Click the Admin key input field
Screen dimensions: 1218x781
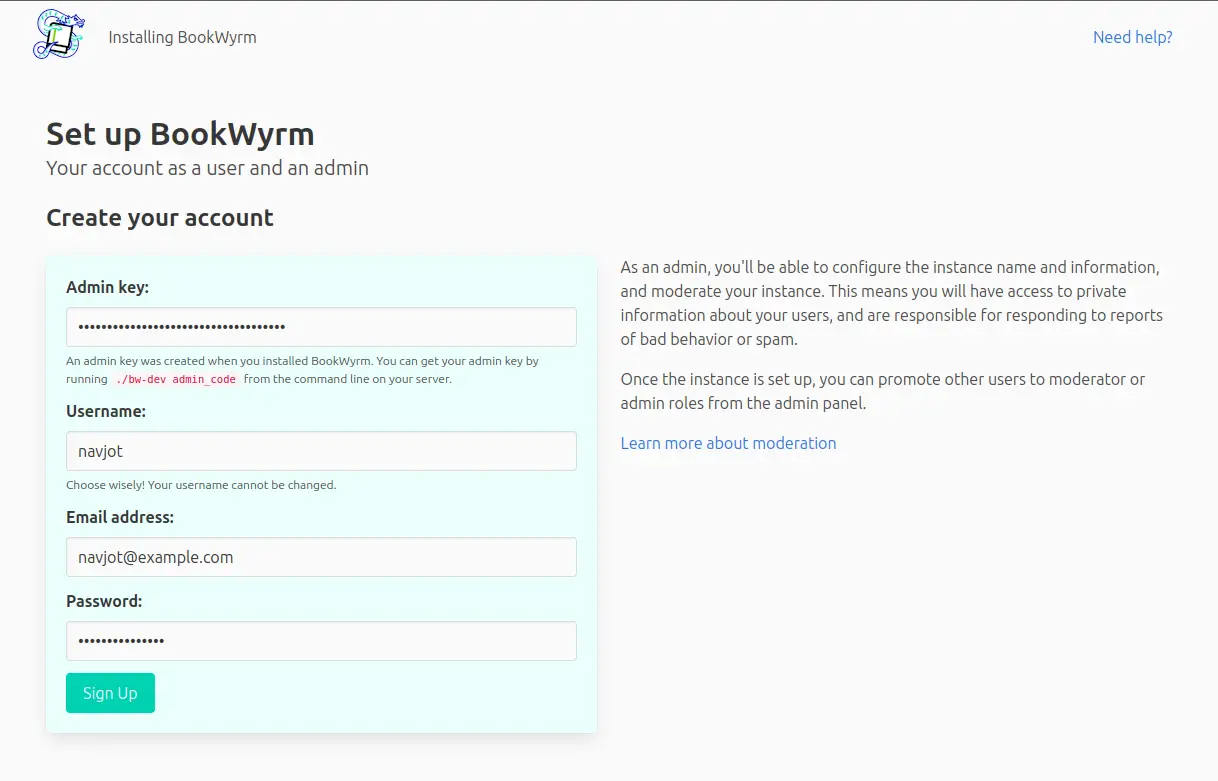pos(320,327)
